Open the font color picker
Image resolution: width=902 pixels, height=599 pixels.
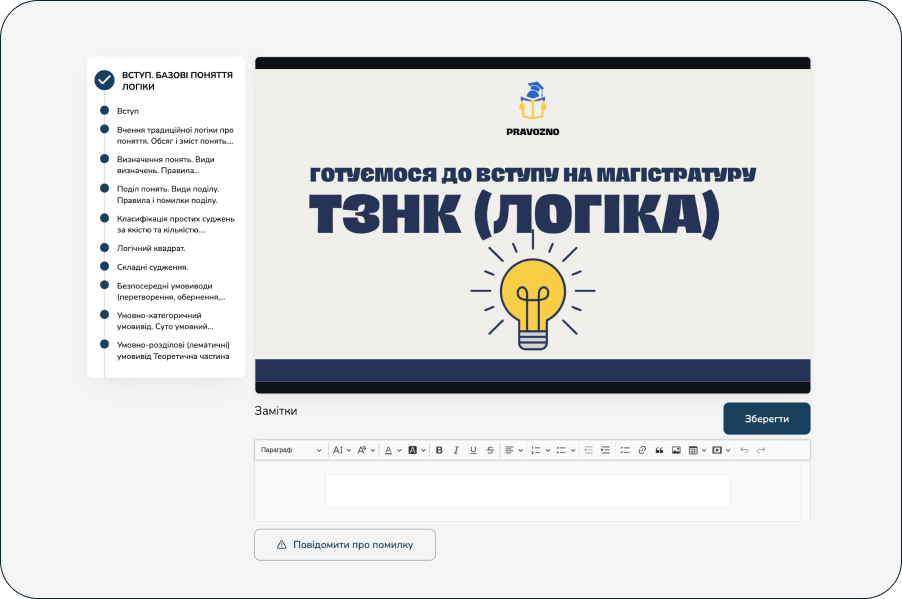(391, 450)
